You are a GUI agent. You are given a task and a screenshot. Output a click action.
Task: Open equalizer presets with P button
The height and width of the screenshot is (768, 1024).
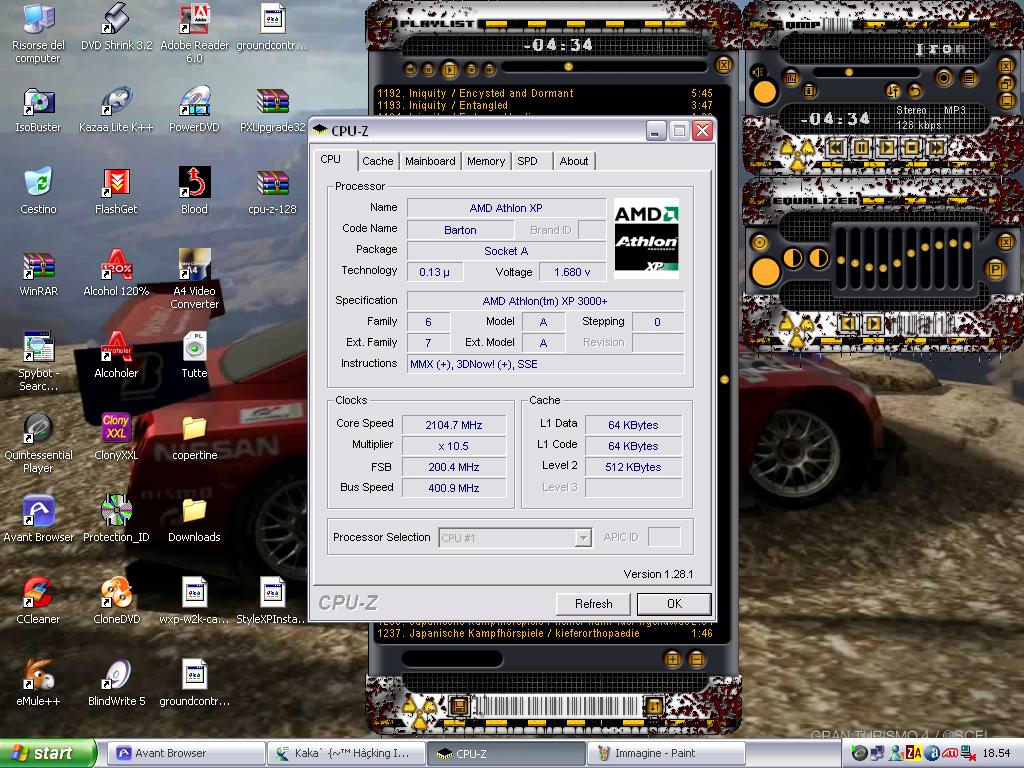click(995, 268)
